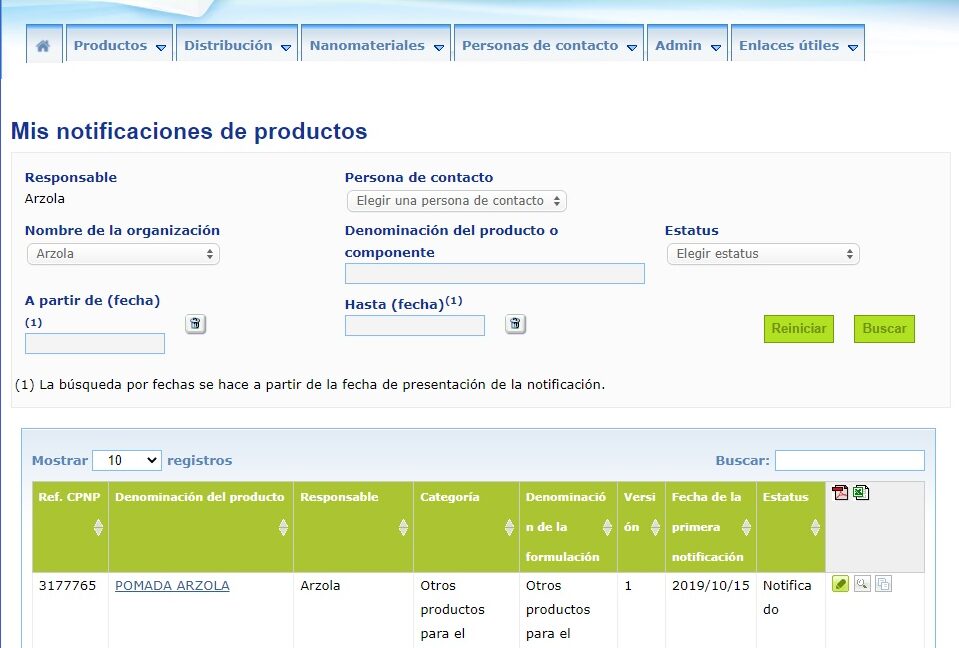The image size is (959, 648).
Task: Open 'Elegir una persona de contacto' dropdown
Action: pos(456,201)
